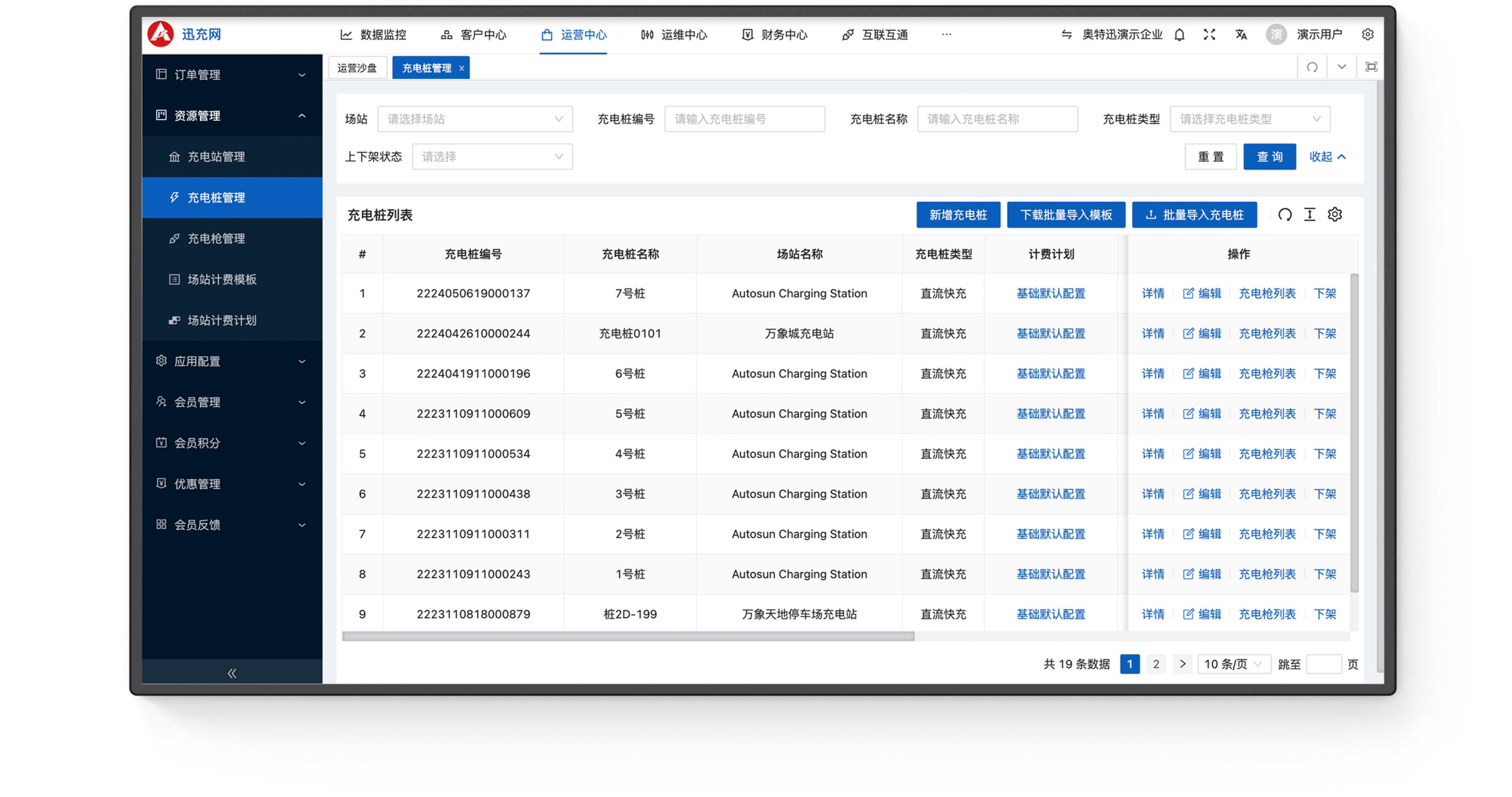Screen dimensions: 1512x797
Task: Toggle fullscreen mode icon in header
Action: coord(1209,35)
